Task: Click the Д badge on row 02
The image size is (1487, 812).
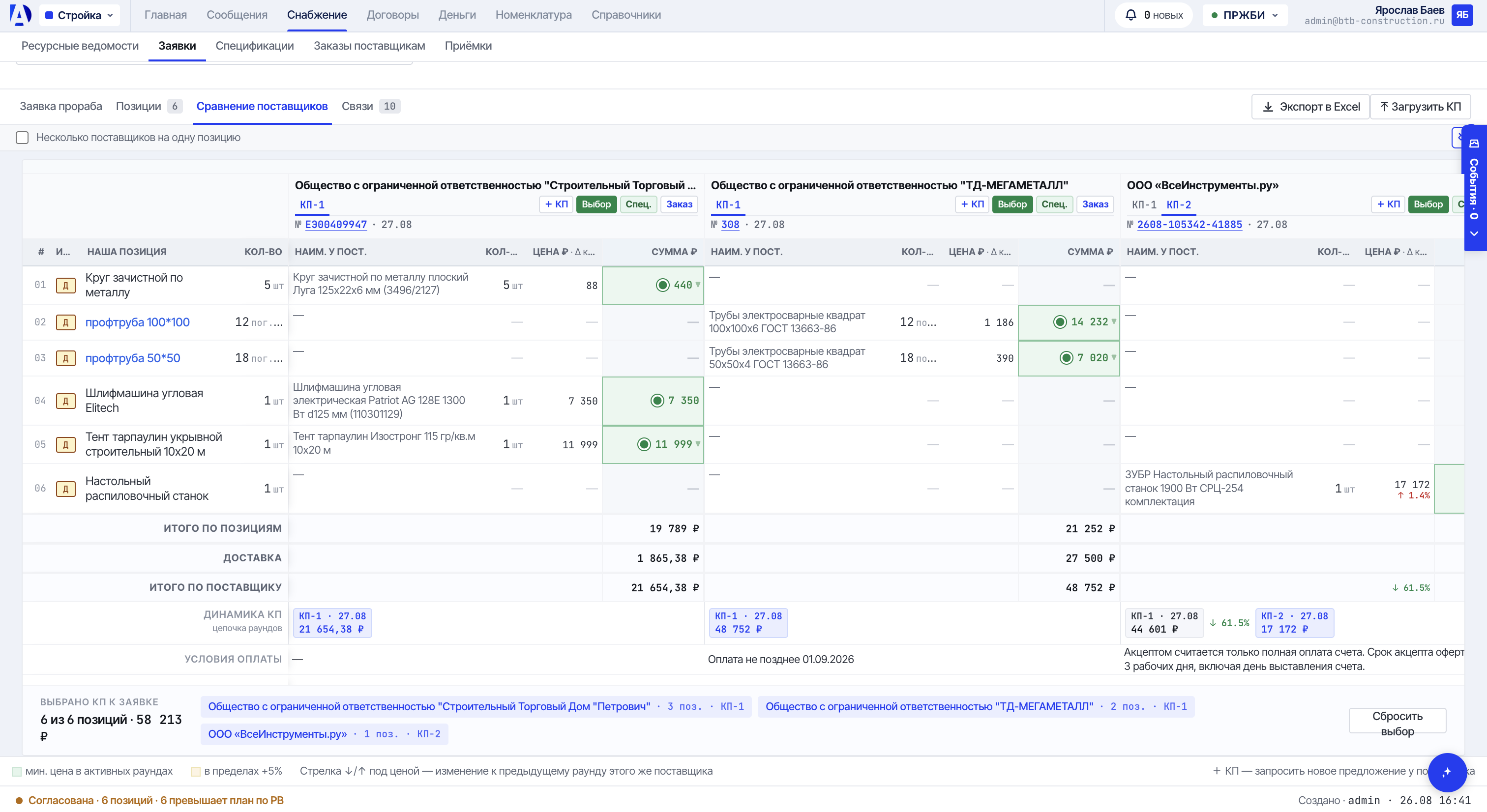Action: click(x=65, y=322)
